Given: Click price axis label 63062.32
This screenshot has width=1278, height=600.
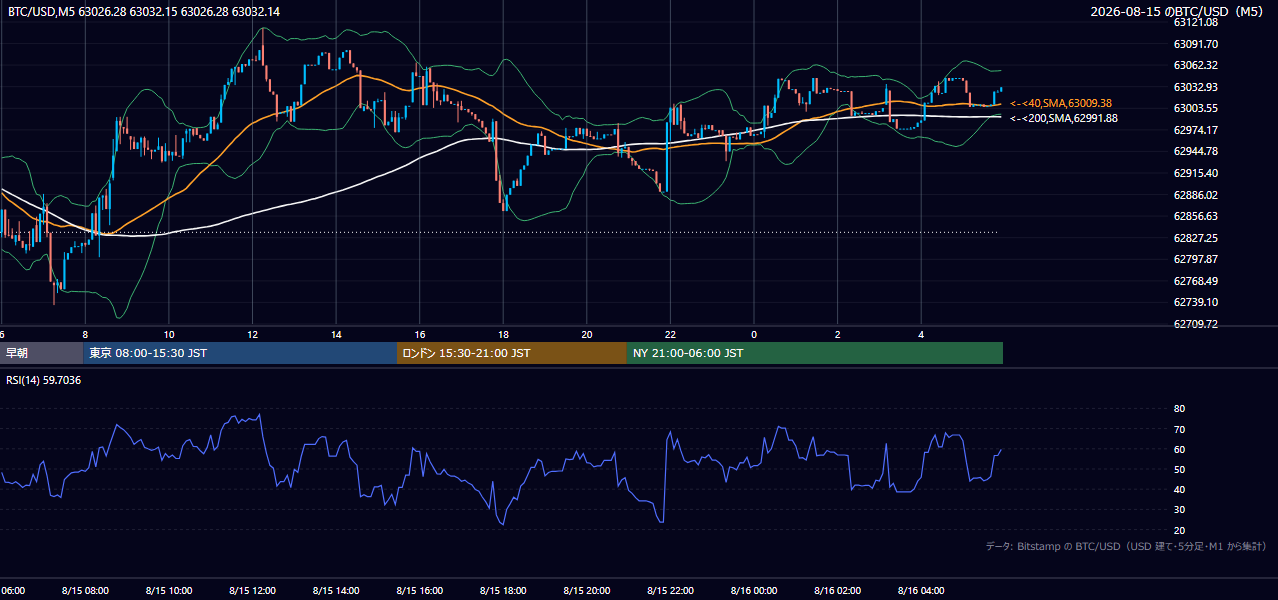Looking at the screenshot, I should click(1195, 65).
